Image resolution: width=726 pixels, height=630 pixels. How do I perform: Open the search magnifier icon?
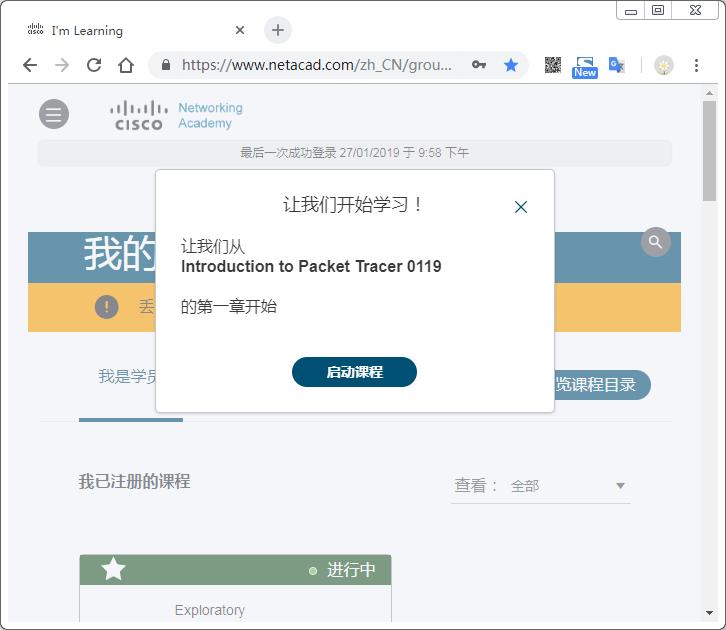(x=655, y=242)
